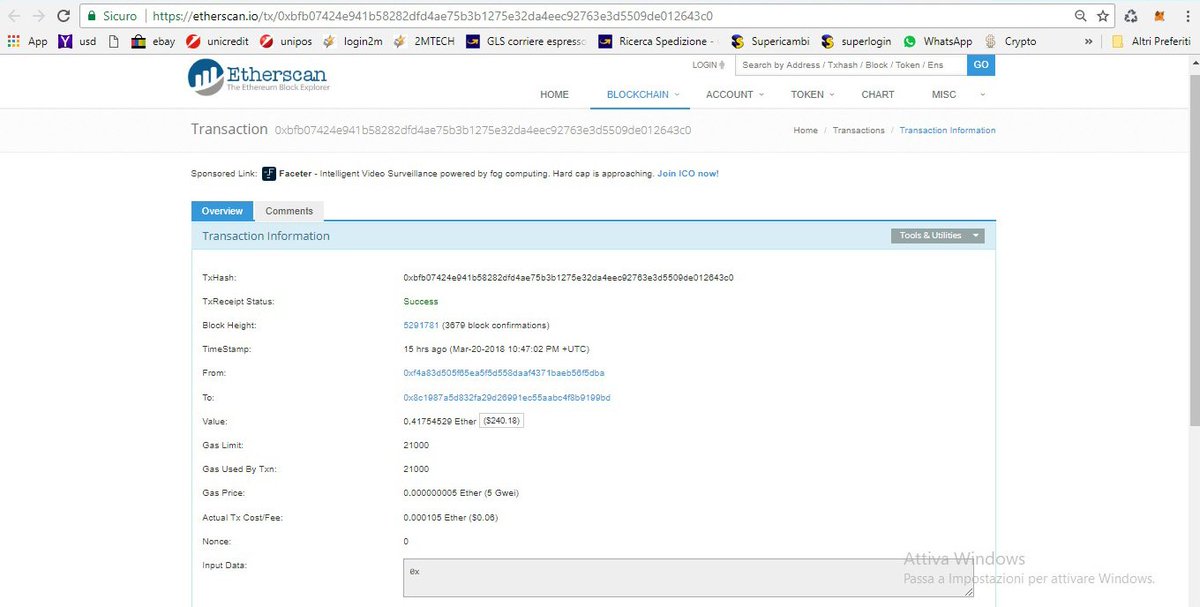The height and width of the screenshot is (607, 1200).
Task: Click the zoom magnifier icon in address bar
Action: tap(1080, 16)
